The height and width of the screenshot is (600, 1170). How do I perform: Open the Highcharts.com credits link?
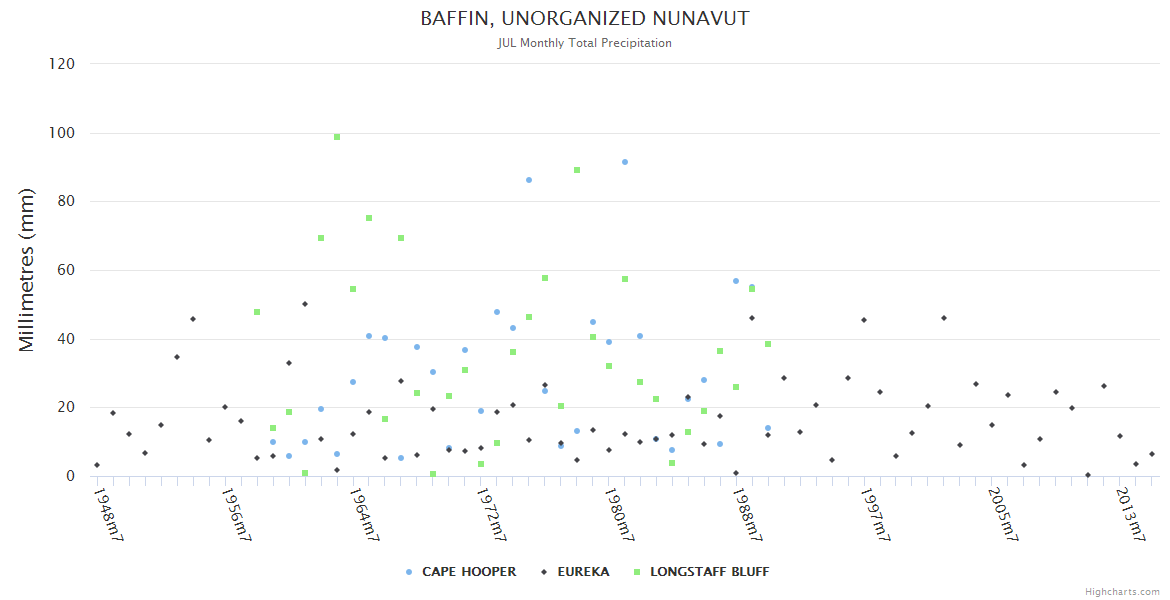[1122, 592]
